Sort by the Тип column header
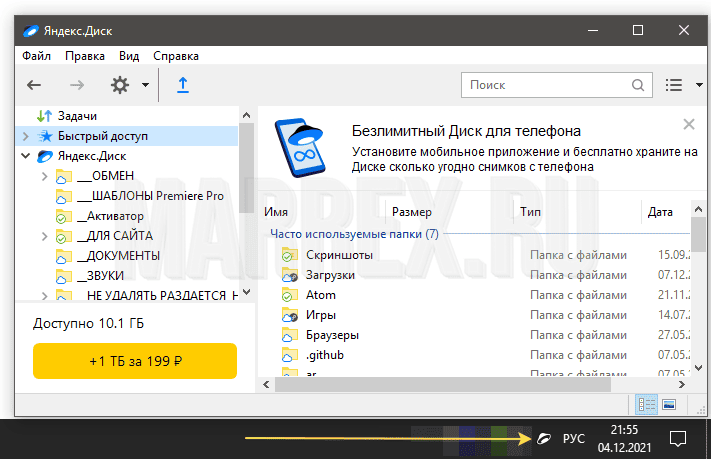 pos(530,212)
